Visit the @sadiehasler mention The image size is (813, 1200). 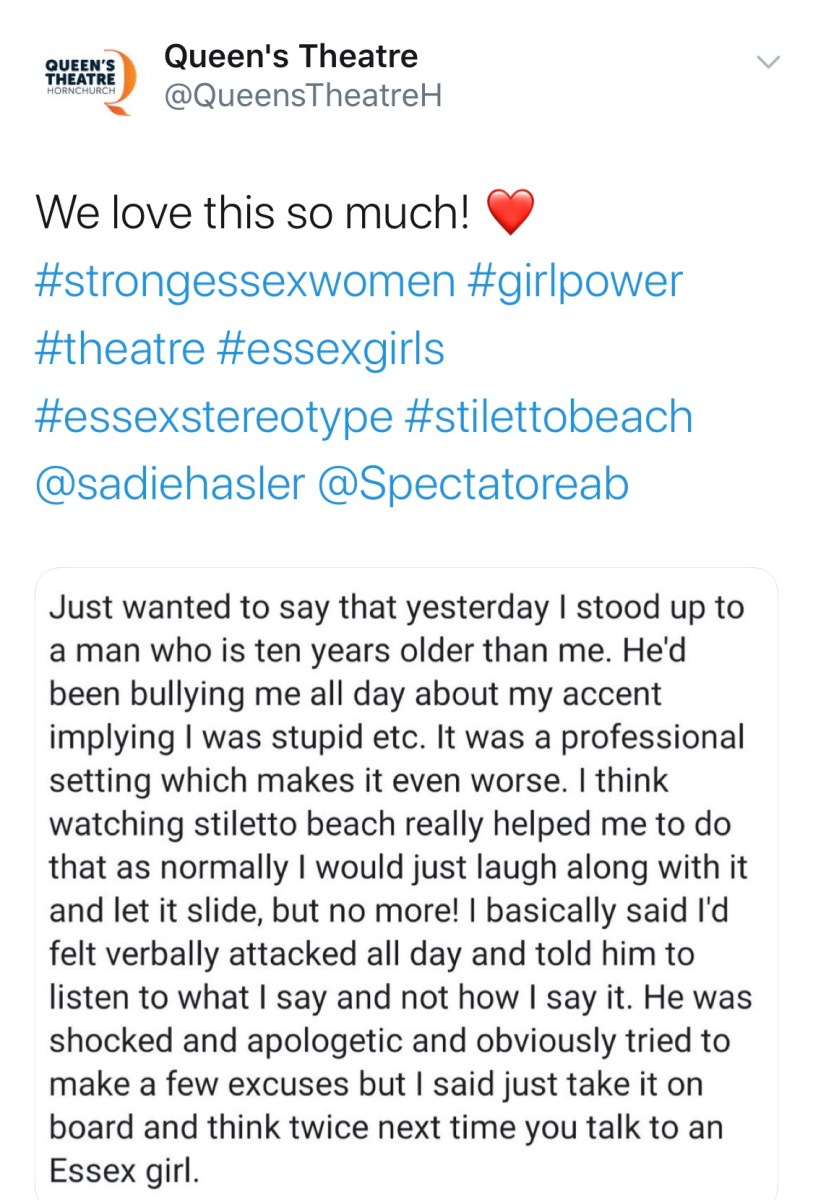point(169,484)
